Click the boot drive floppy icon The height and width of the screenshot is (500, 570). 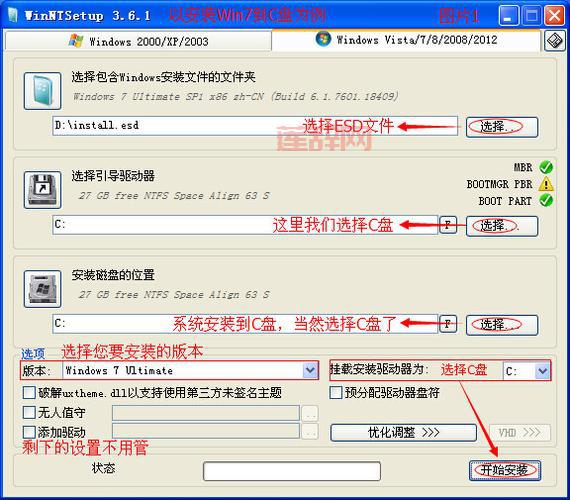(x=43, y=190)
